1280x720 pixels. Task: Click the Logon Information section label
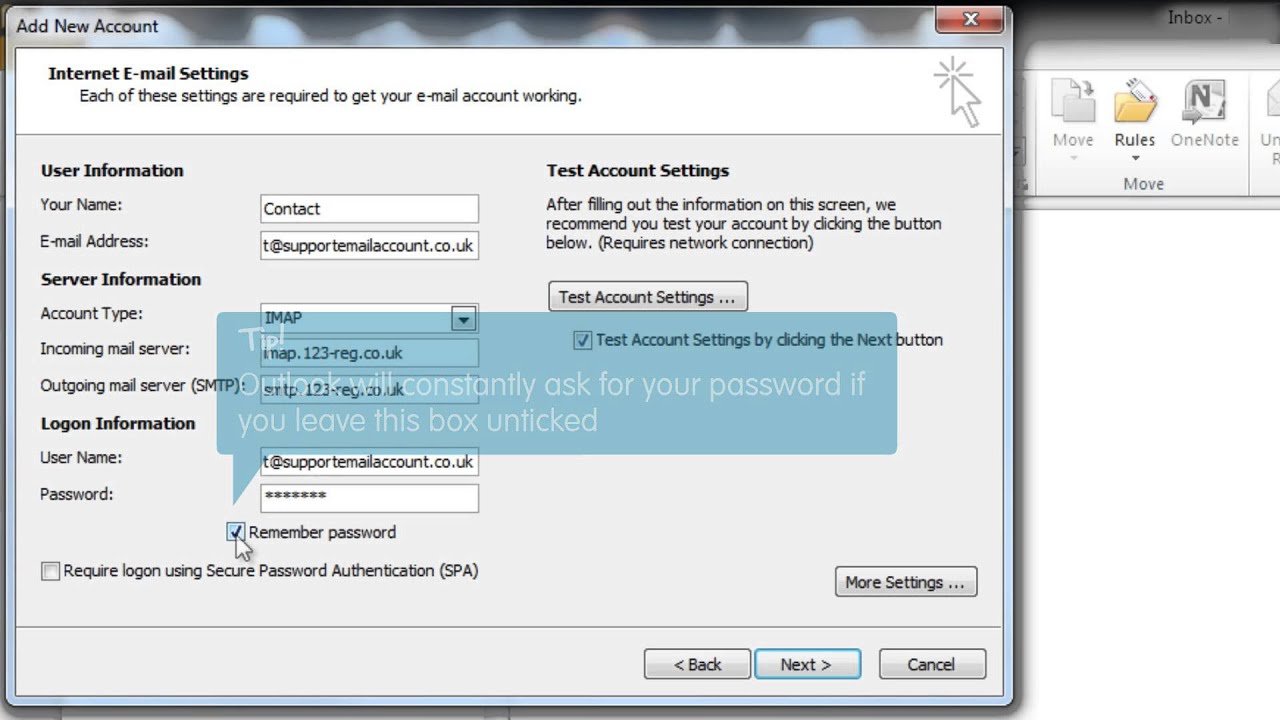[118, 423]
